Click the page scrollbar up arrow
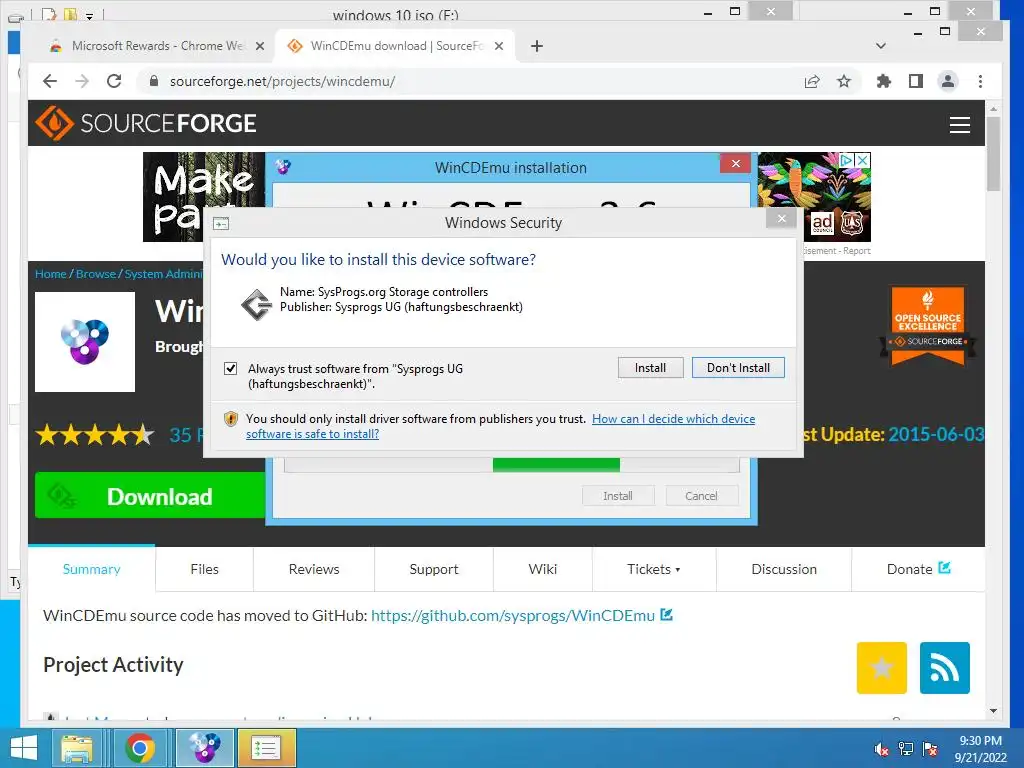1024x768 pixels. coord(993,108)
